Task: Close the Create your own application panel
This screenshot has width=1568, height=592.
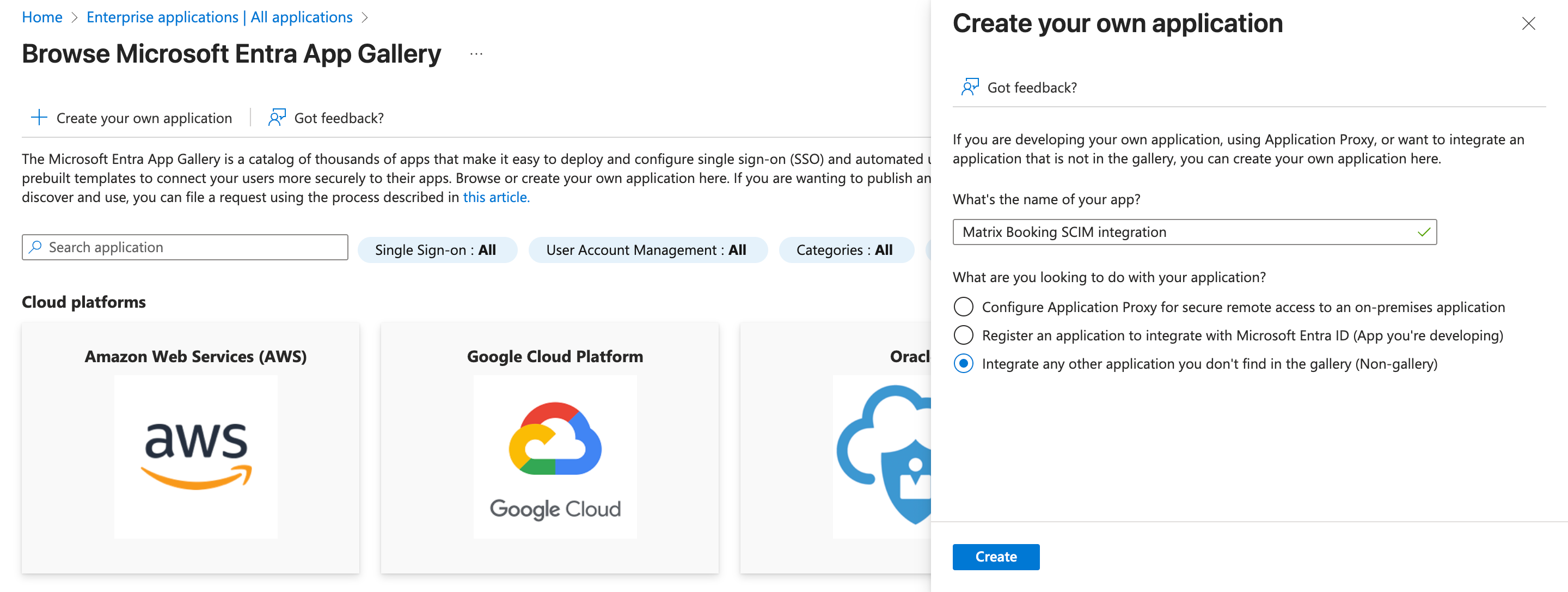Action: (1528, 24)
